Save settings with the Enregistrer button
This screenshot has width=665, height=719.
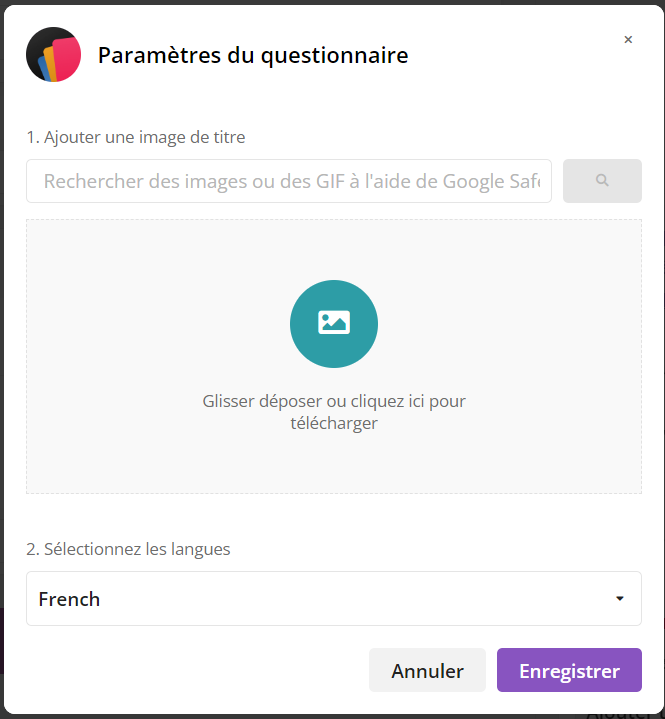pos(569,670)
